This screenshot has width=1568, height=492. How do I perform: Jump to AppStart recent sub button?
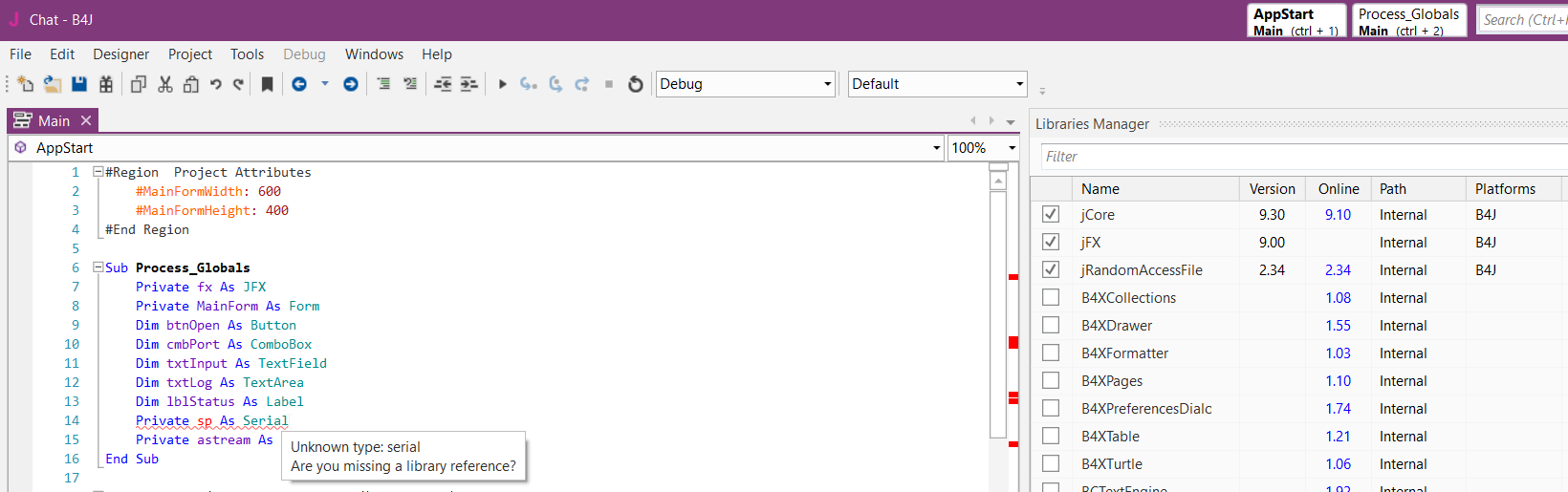(x=1296, y=20)
